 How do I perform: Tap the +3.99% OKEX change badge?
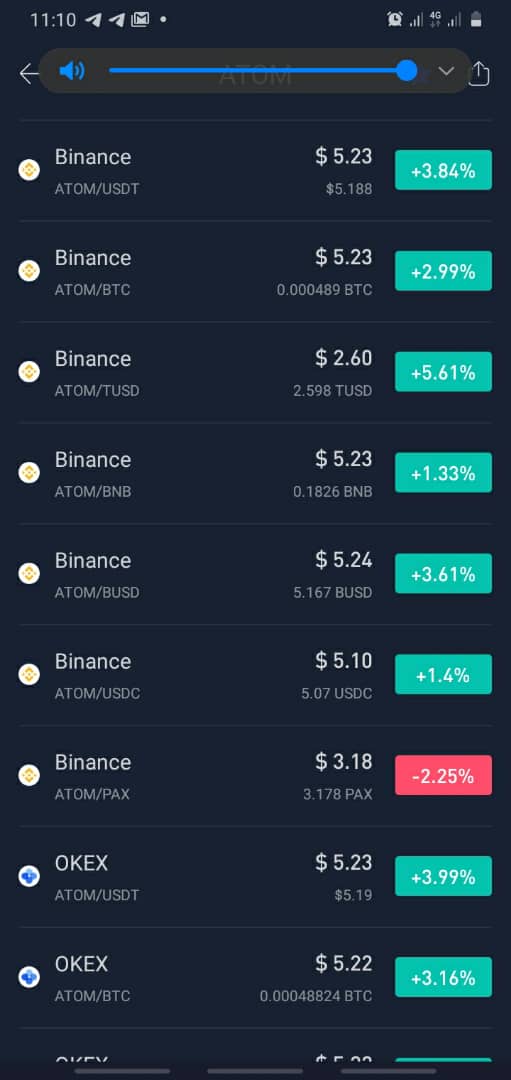[x=443, y=876]
